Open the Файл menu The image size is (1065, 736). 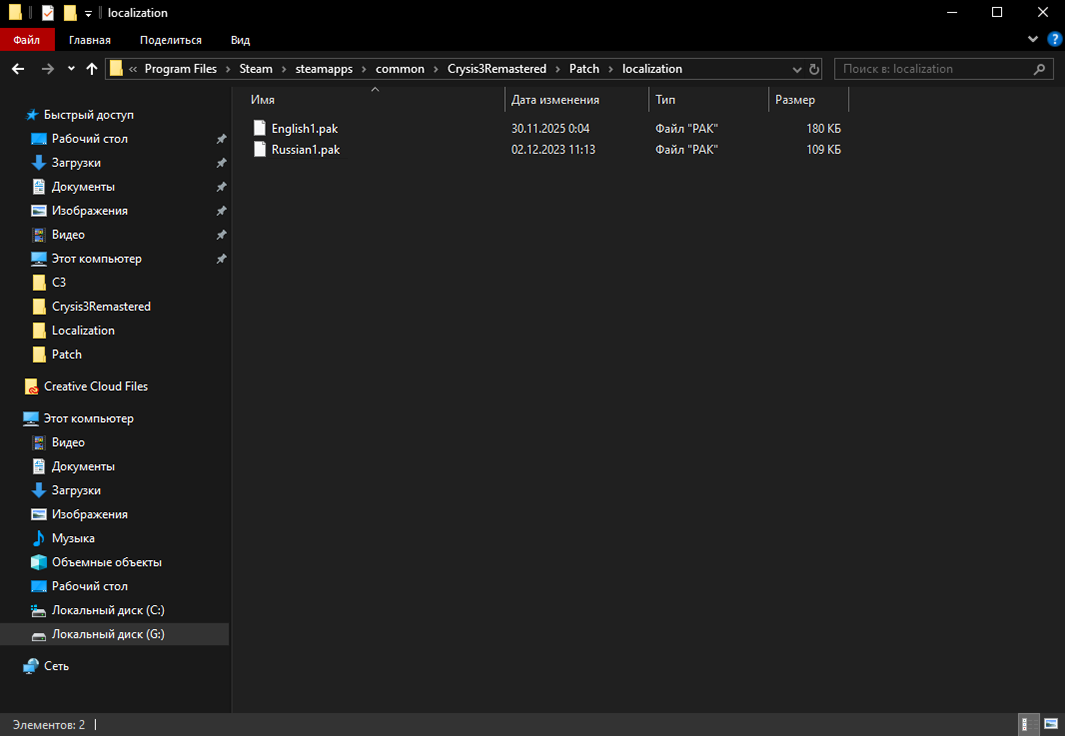[x=26, y=40]
